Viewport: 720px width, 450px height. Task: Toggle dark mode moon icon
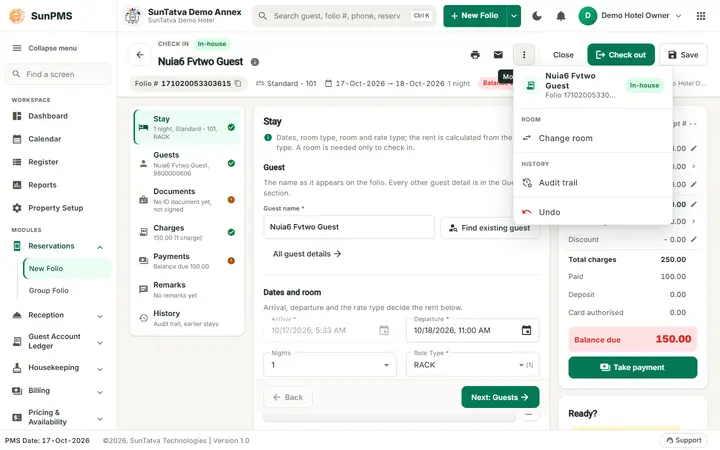(x=537, y=16)
